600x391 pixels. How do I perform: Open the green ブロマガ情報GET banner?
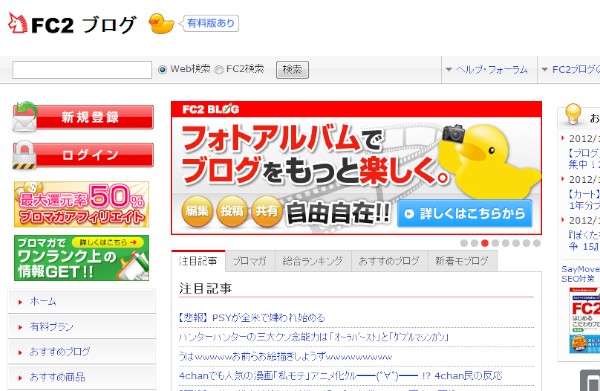[x=82, y=258]
